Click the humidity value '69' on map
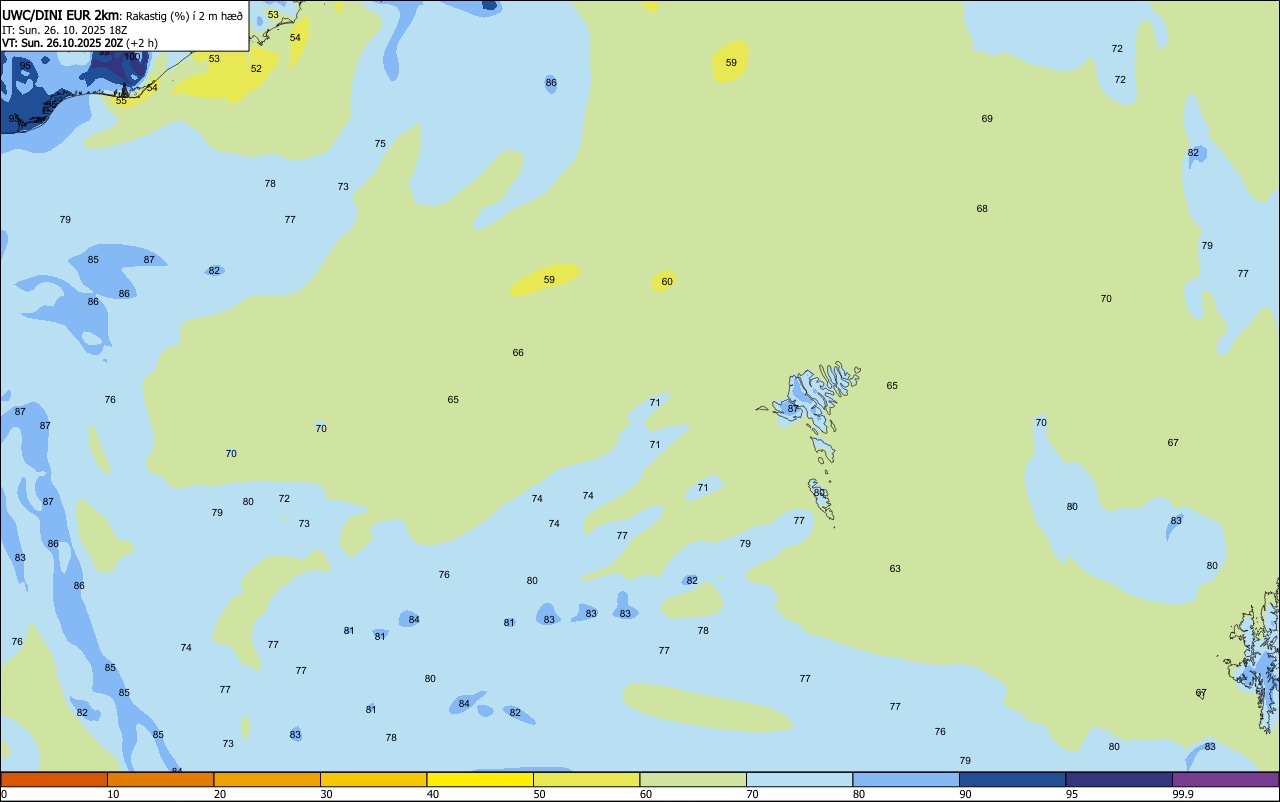This screenshot has height=802, width=1280. [987, 119]
